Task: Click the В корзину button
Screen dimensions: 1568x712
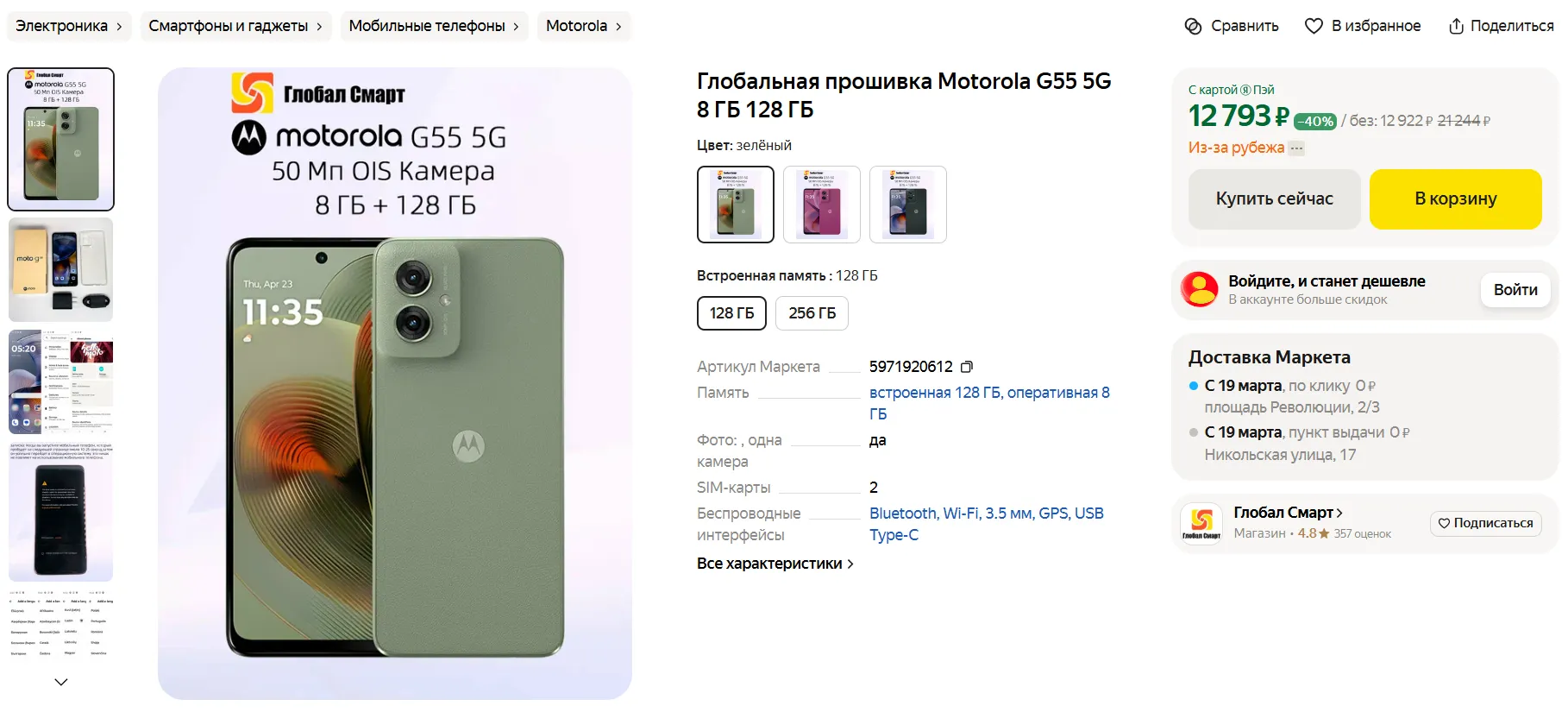Action: point(1455,198)
